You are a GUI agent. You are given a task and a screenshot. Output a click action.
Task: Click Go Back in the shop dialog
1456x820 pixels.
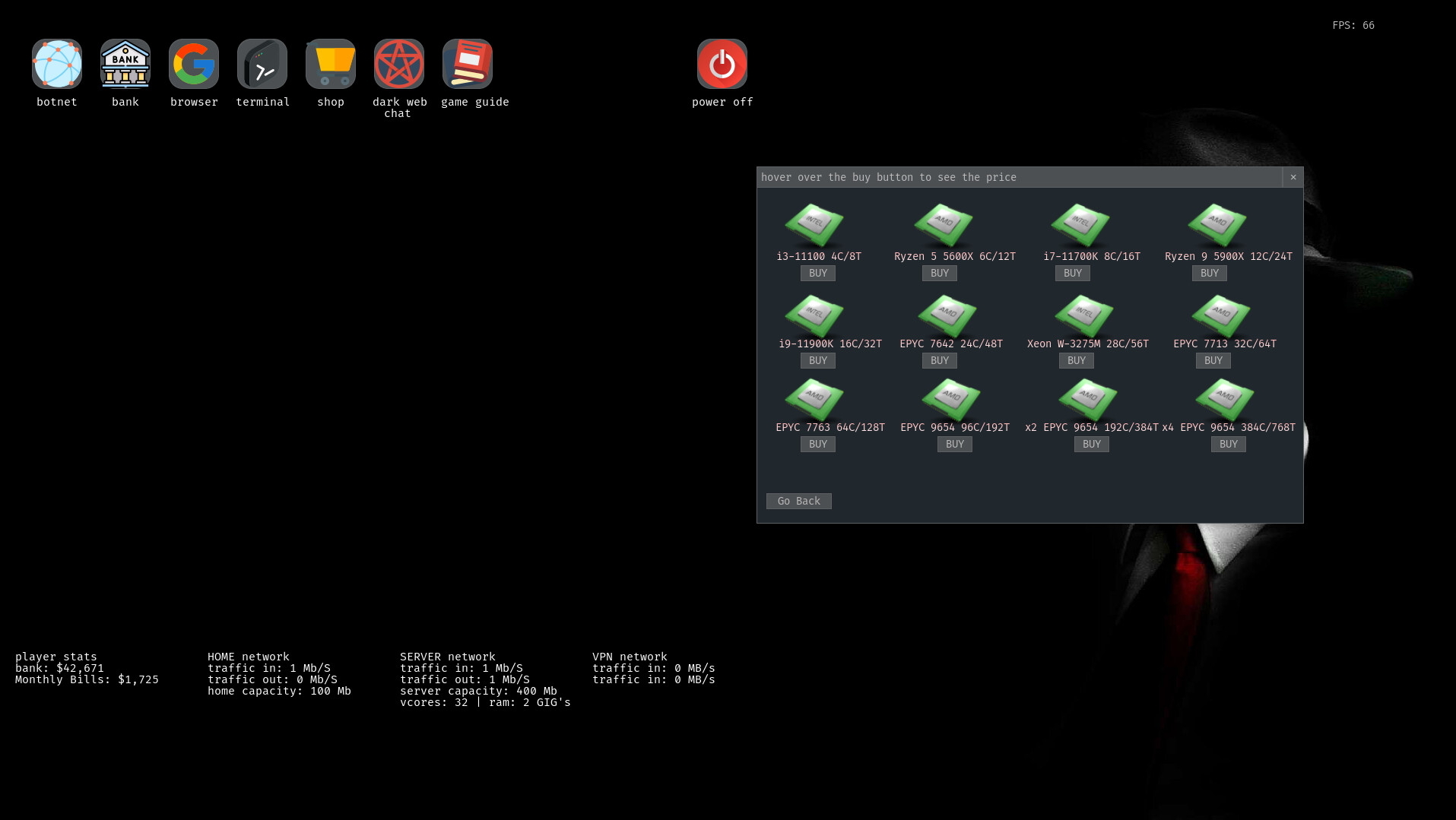tap(798, 501)
